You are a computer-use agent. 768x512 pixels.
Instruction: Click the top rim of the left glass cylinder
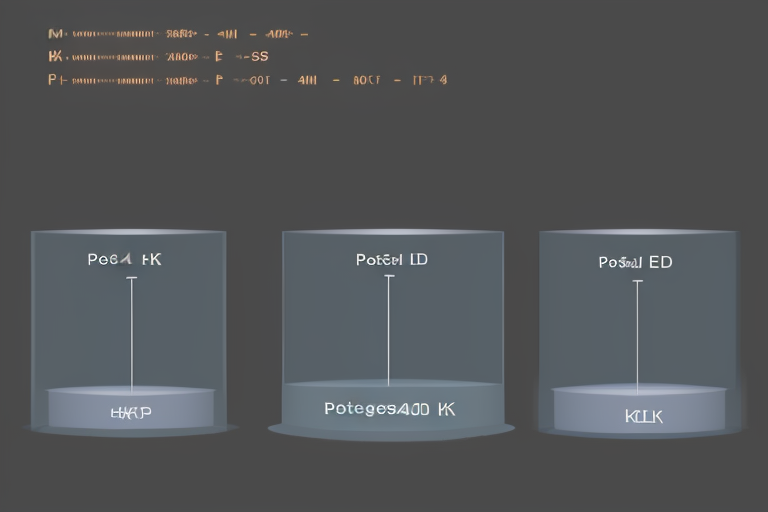coord(128,233)
